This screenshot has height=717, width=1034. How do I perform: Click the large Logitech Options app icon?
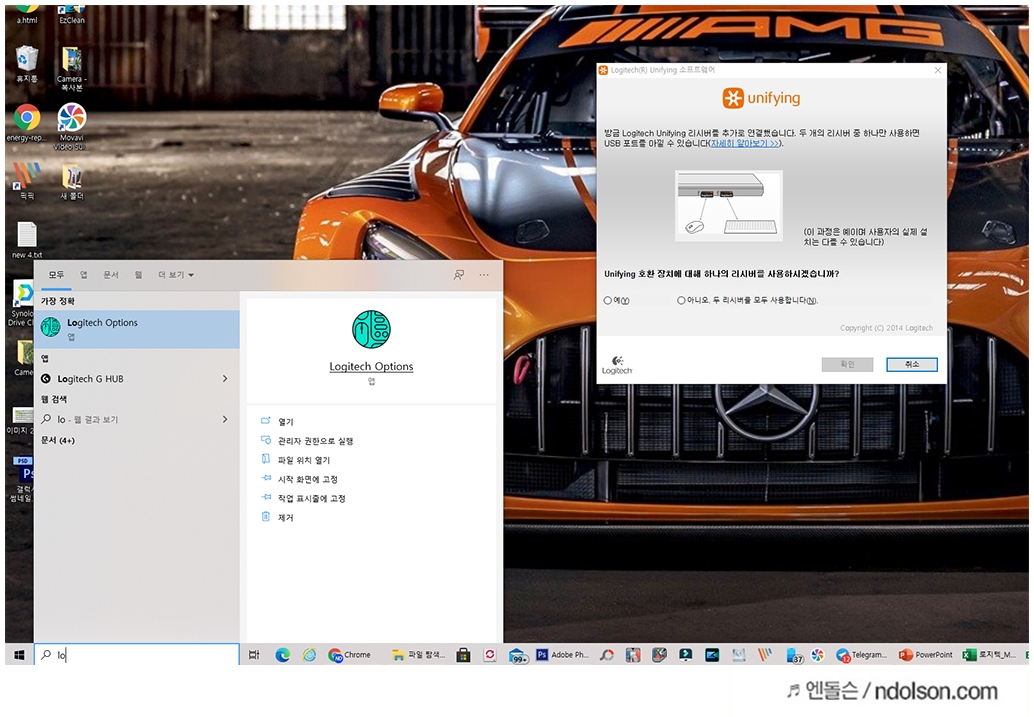click(371, 329)
